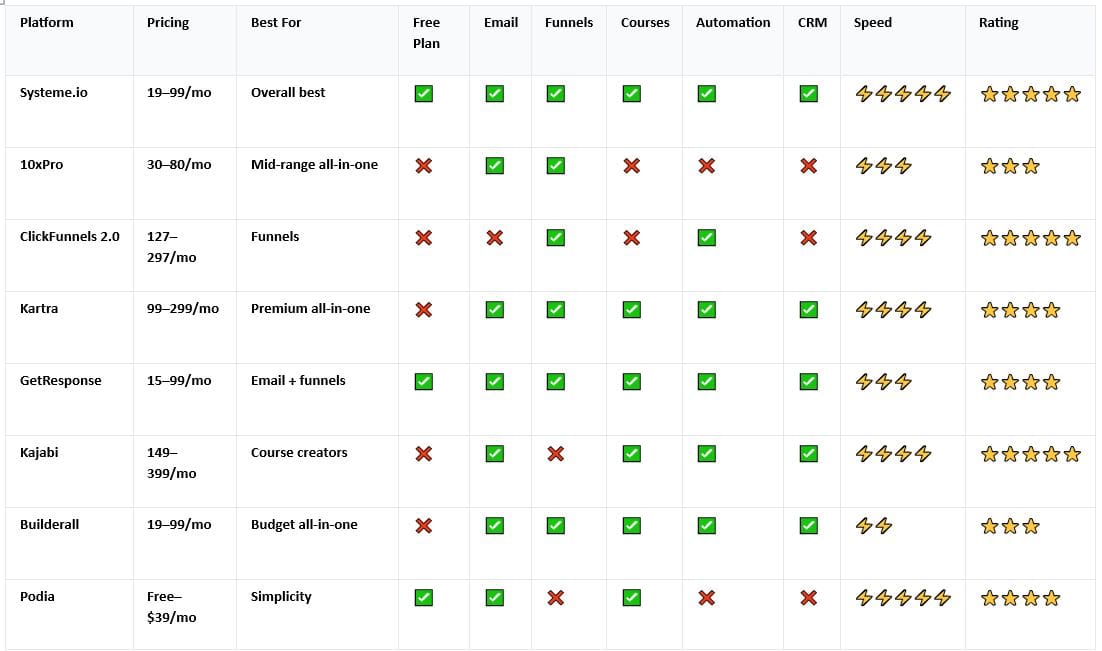Click Kartra's CRM green checkmark
The height and width of the screenshot is (651, 1102).
coord(809,310)
